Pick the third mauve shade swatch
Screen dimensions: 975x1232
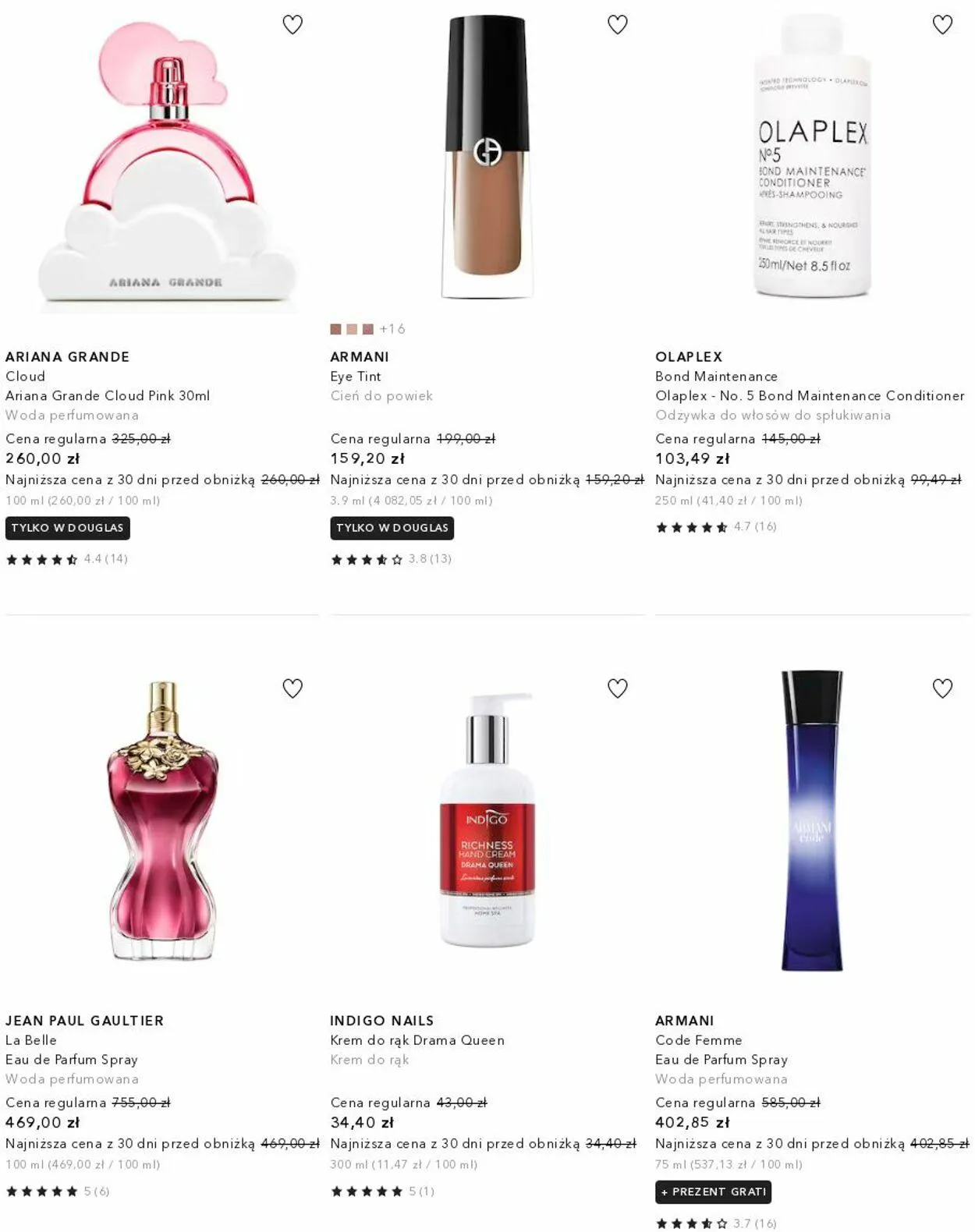tap(368, 329)
